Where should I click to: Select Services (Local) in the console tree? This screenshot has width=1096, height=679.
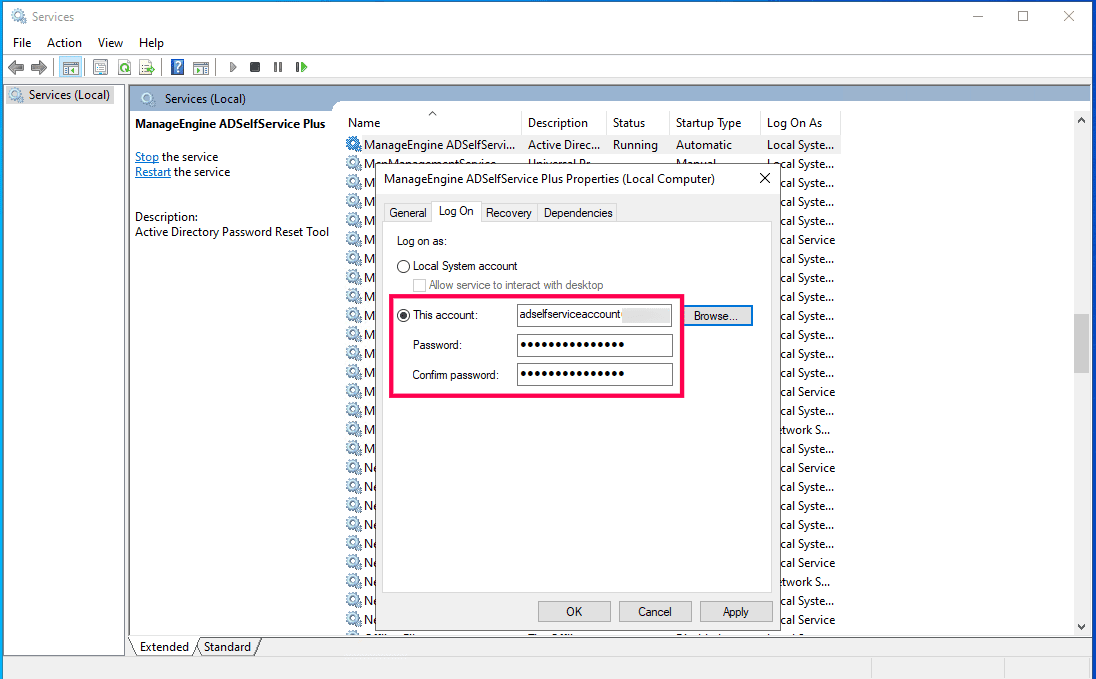pyautogui.click(x=60, y=95)
